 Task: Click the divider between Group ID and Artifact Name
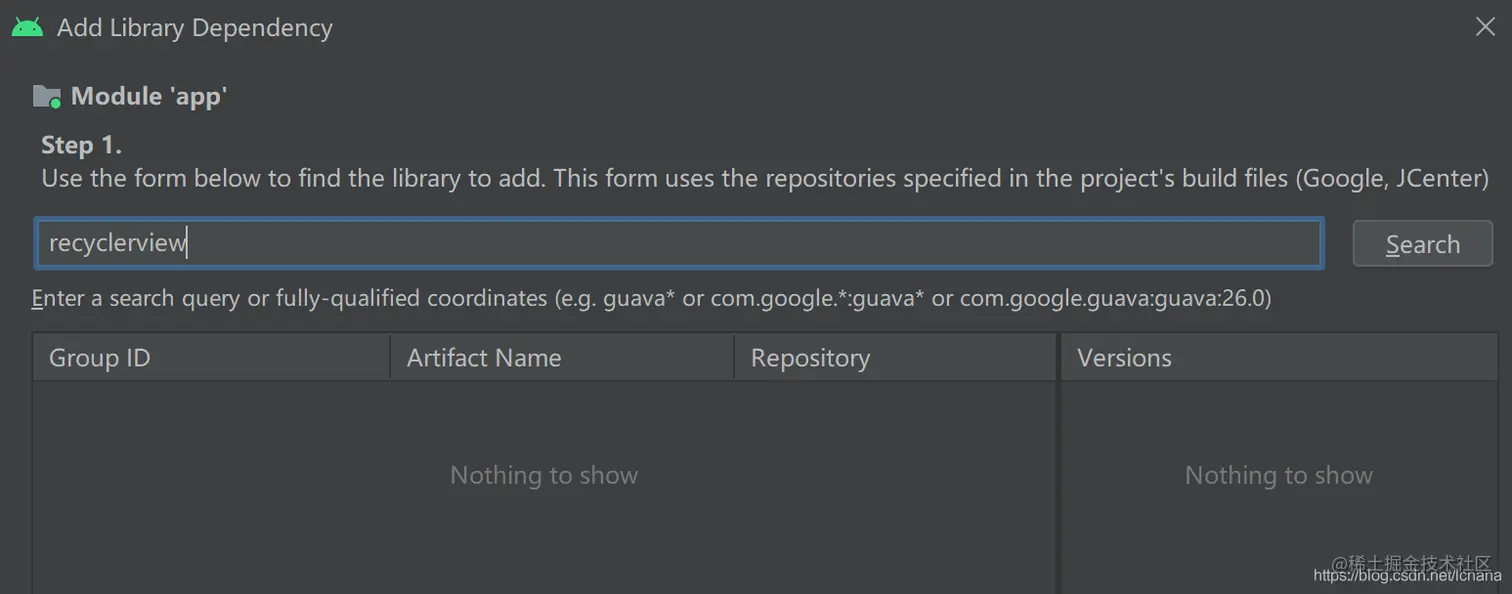click(390, 358)
